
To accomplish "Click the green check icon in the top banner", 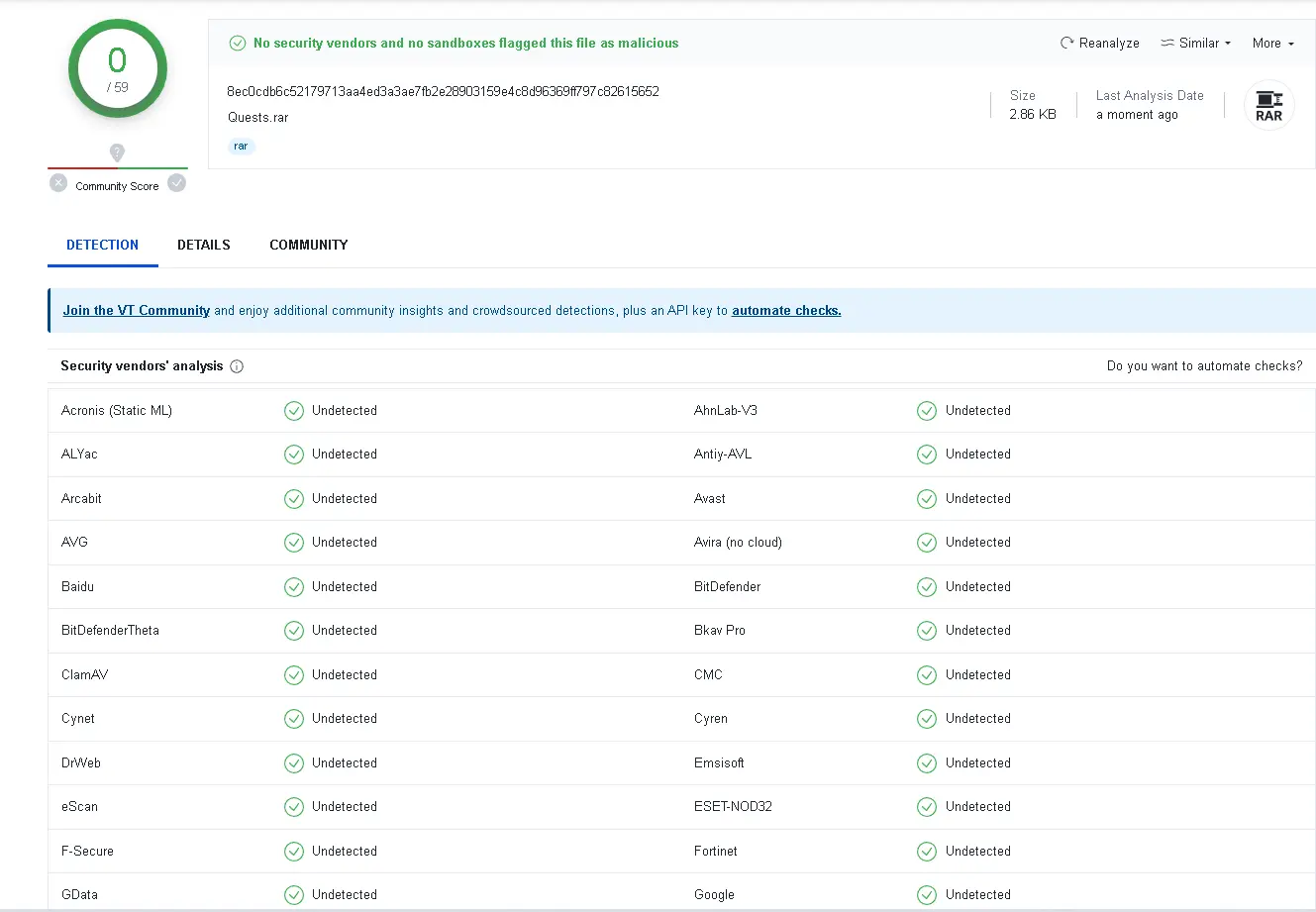I will point(238,43).
